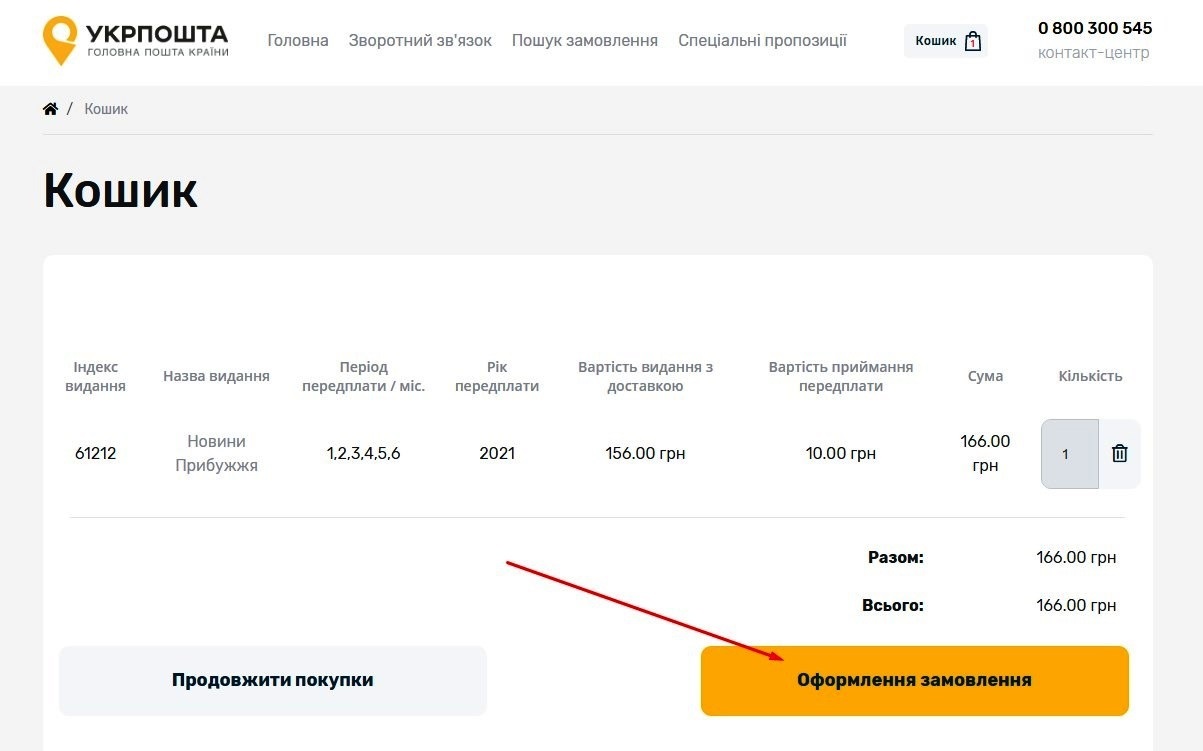Click the quantity input field
Viewport: 1203px width, 751px height.
pyautogui.click(x=1069, y=454)
